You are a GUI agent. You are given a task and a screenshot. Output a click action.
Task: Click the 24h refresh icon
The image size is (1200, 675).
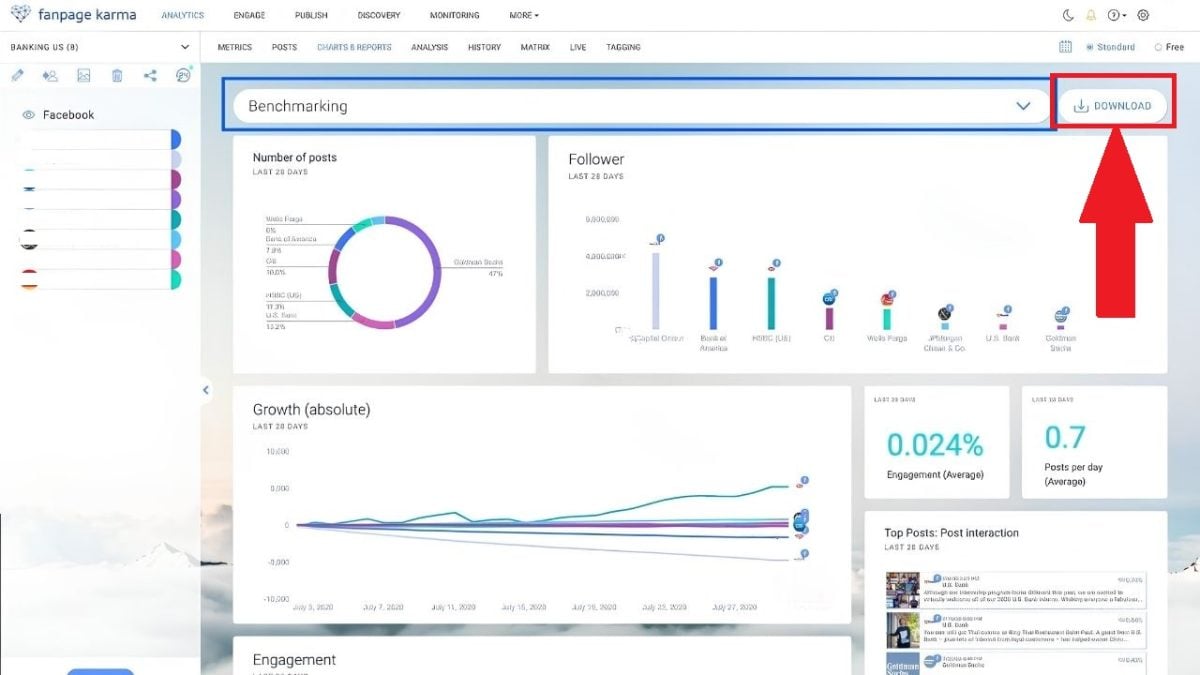183,75
